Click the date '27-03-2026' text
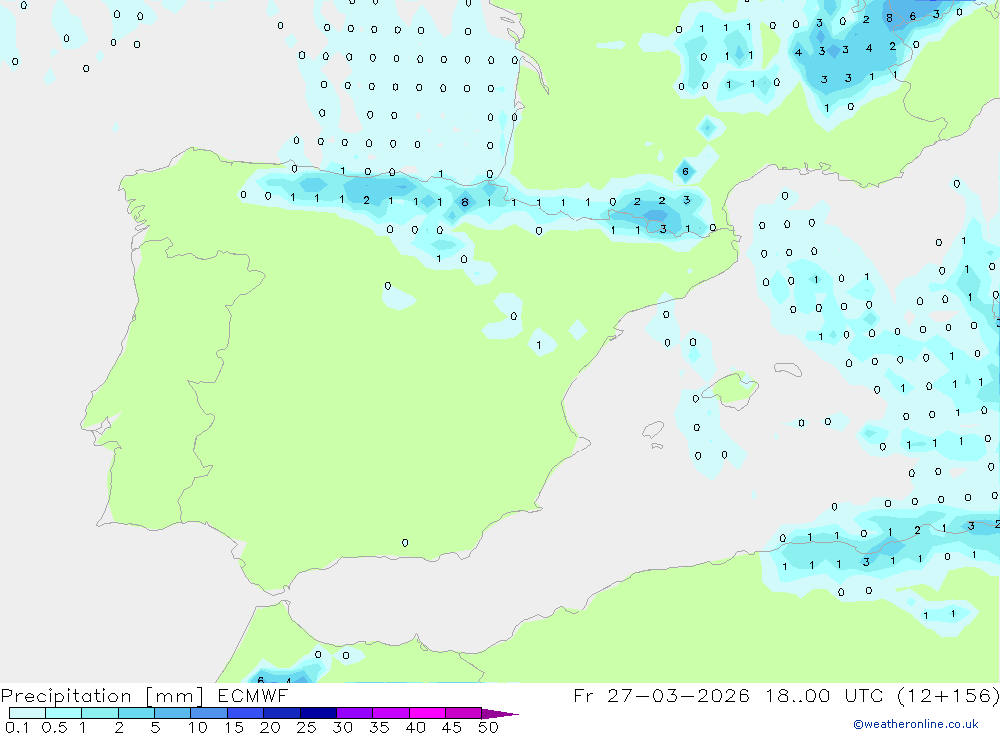1000x733 pixels. (679, 695)
